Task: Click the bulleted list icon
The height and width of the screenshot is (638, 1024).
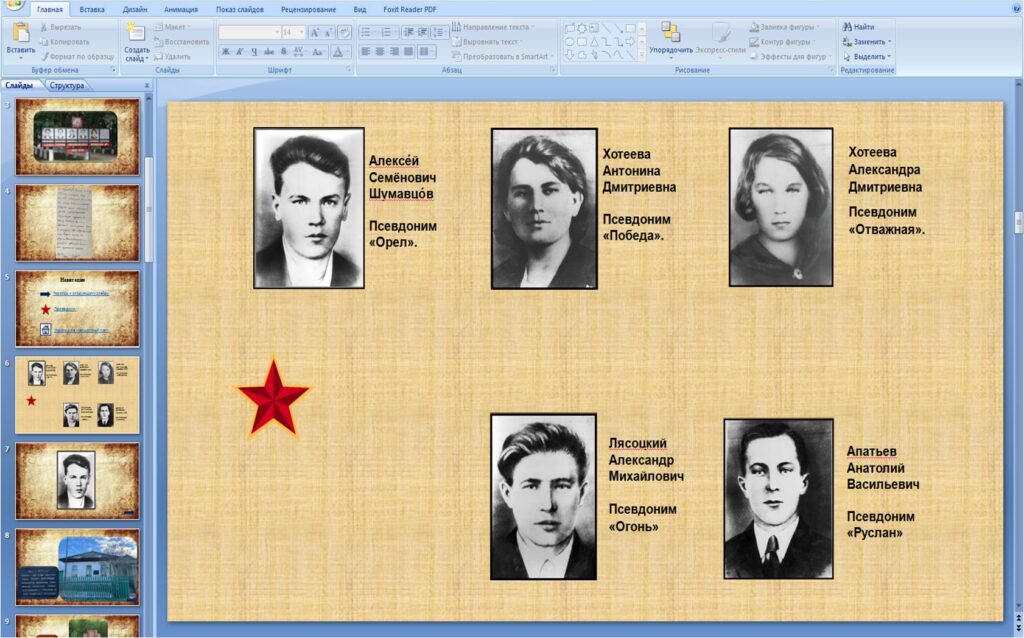Action: [x=366, y=32]
